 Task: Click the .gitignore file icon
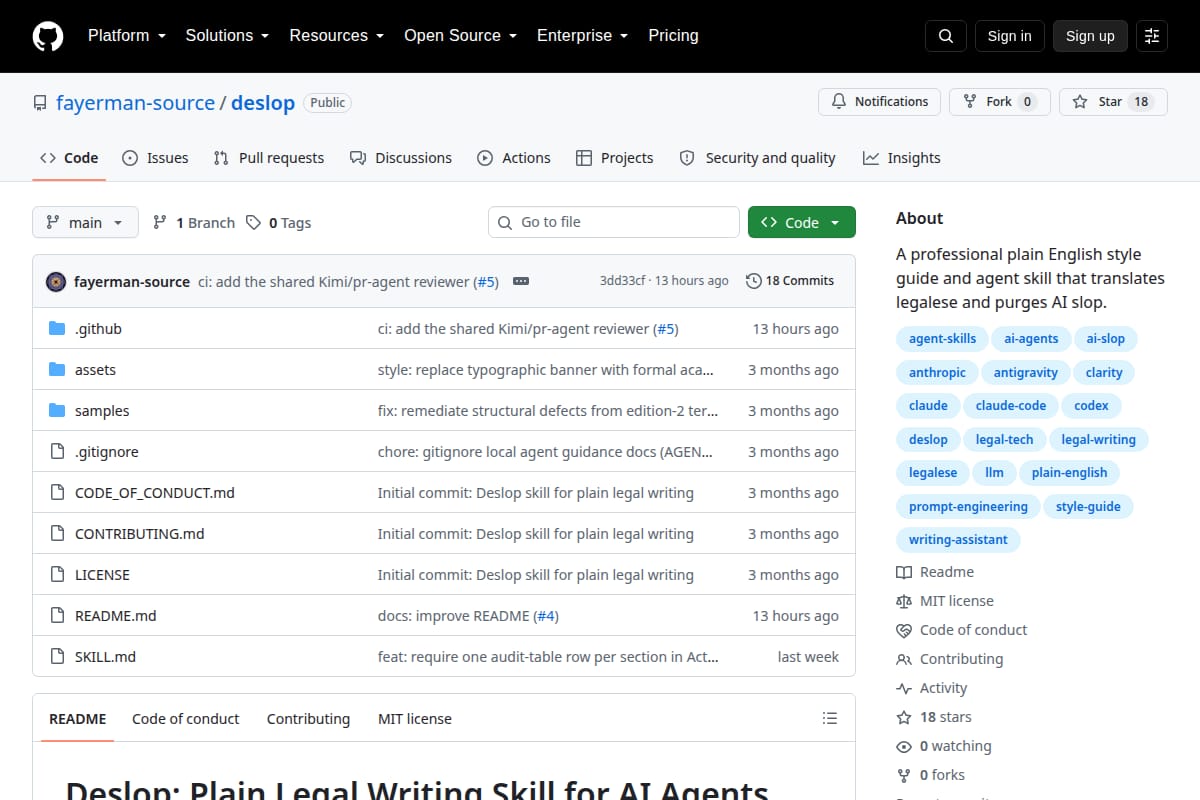(x=56, y=452)
